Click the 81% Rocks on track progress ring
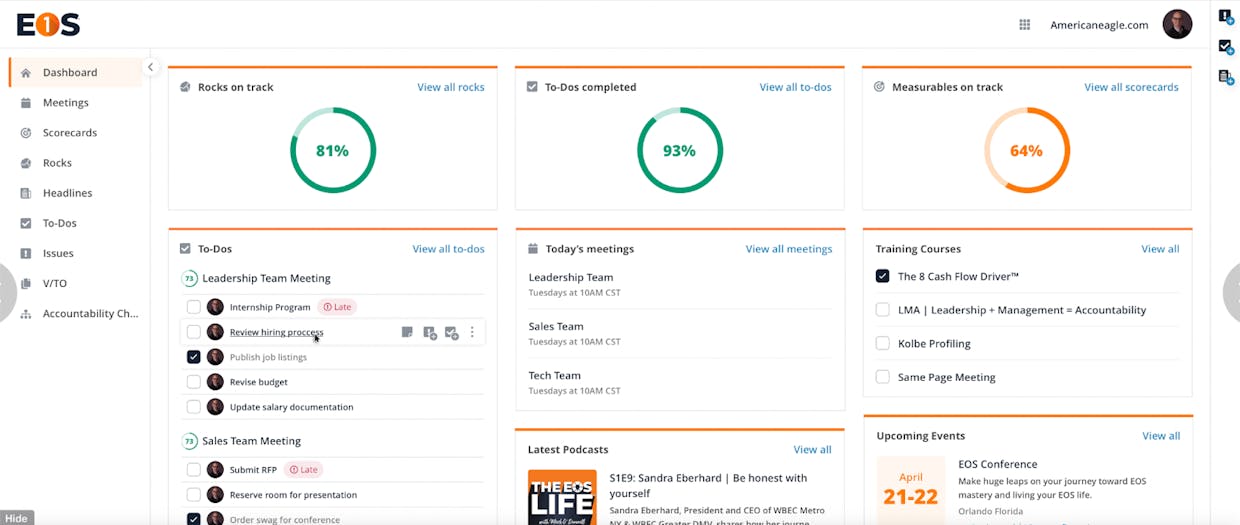 tap(333, 151)
